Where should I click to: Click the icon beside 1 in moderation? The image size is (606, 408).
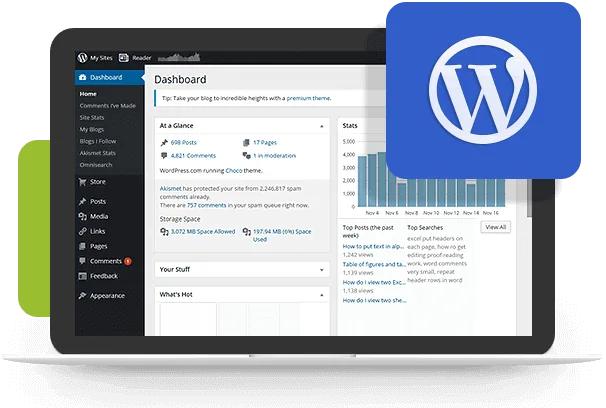(246, 156)
